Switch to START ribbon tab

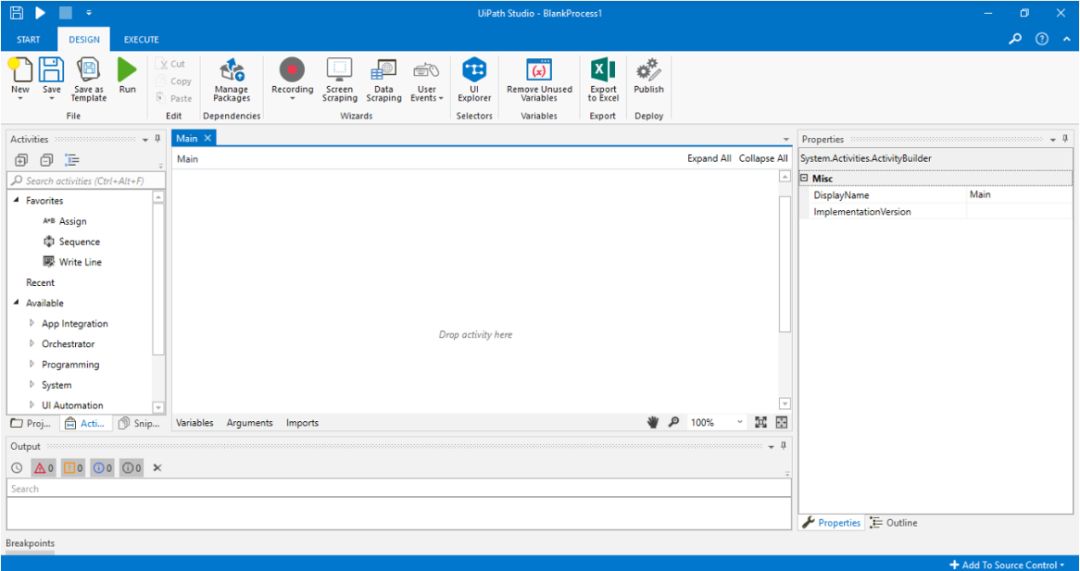coord(28,39)
